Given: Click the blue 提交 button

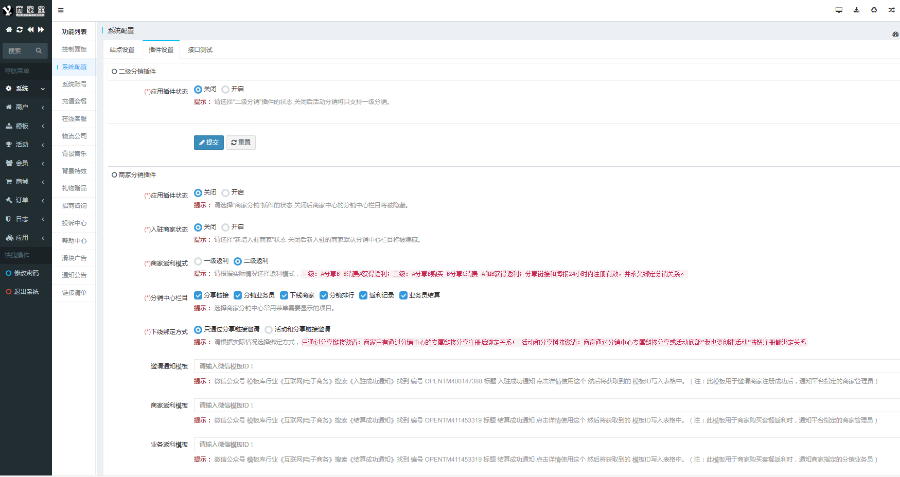Looking at the screenshot, I should click(x=208, y=142).
